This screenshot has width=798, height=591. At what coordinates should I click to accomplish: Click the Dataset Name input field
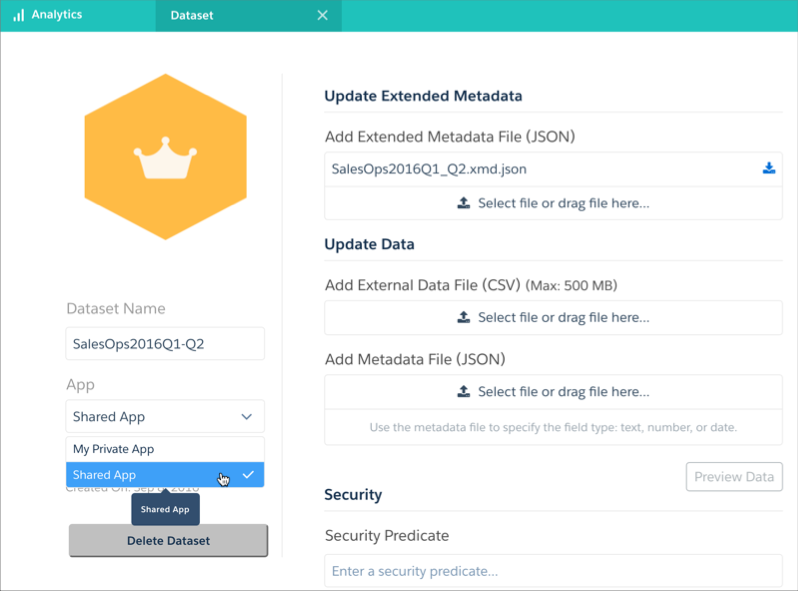(x=165, y=344)
